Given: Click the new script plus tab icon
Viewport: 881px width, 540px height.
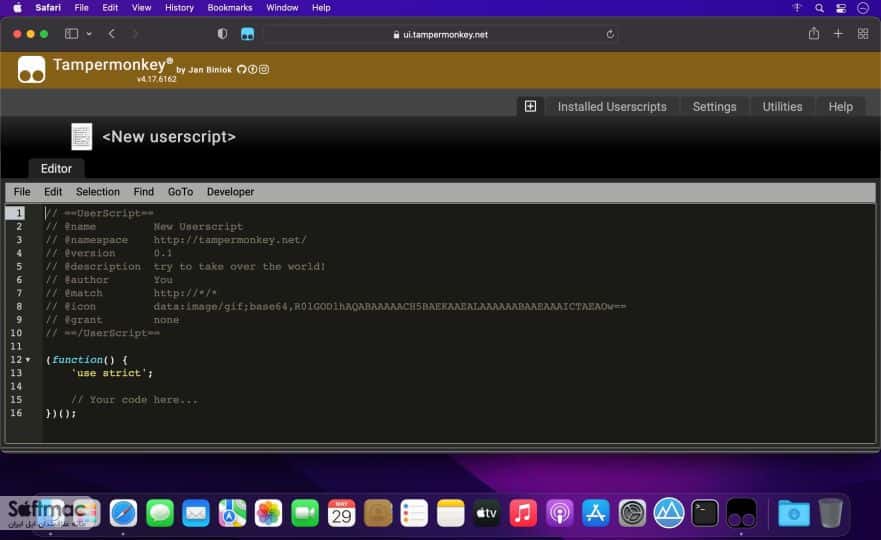Looking at the screenshot, I should 530,106.
